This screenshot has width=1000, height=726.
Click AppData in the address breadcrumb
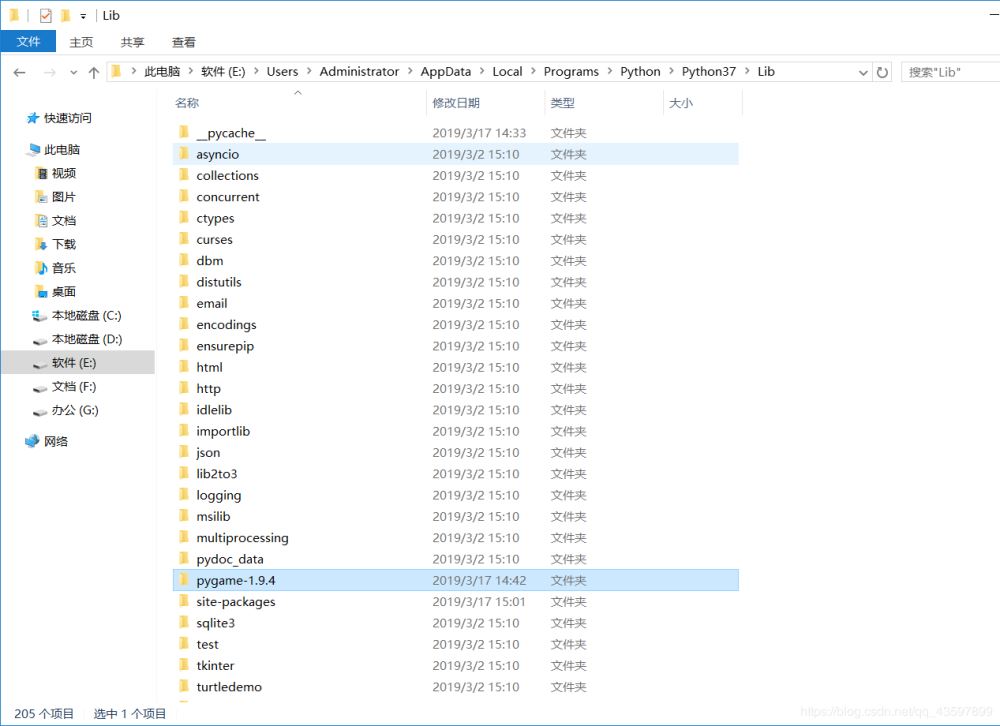coord(445,71)
